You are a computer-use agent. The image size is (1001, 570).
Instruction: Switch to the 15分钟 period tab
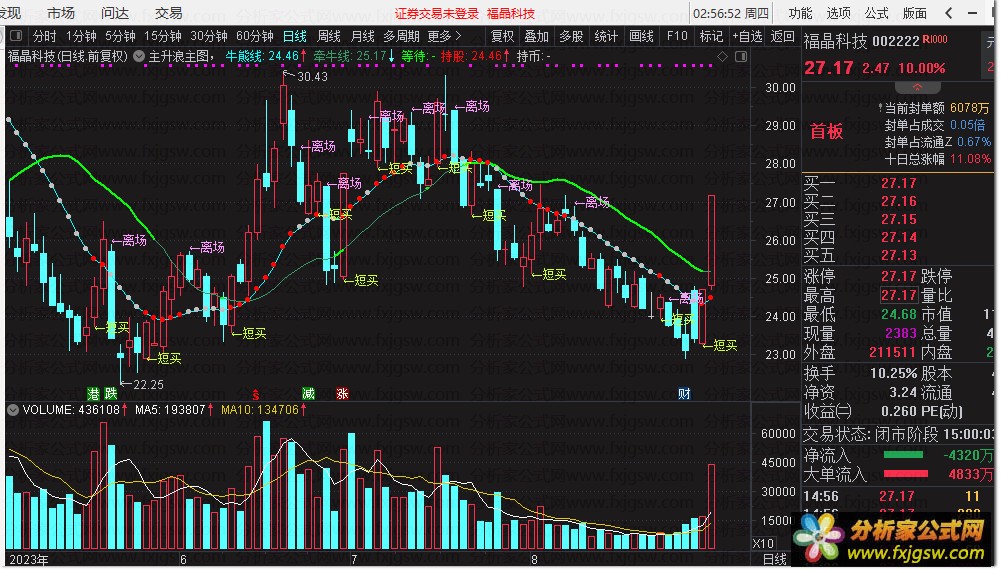(x=163, y=36)
